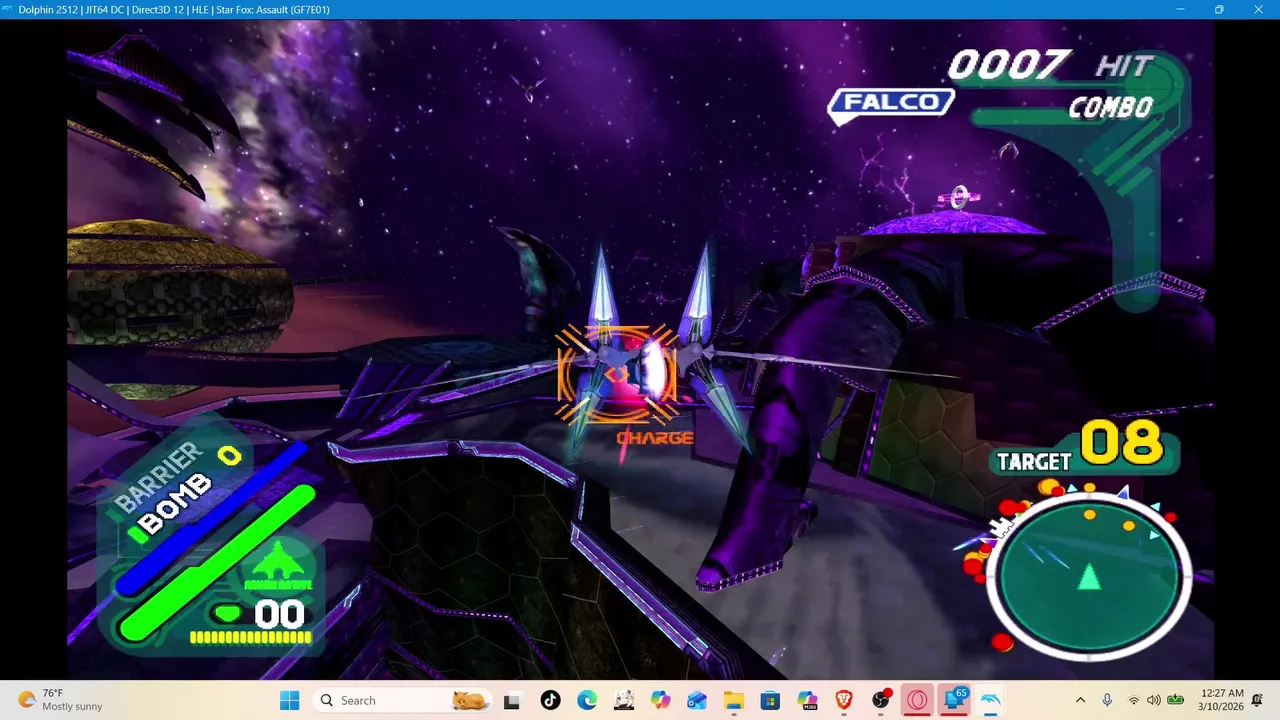This screenshot has width=1280, height=720.
Task: Click the radar minimap in game HUD
Action: 1089,576
